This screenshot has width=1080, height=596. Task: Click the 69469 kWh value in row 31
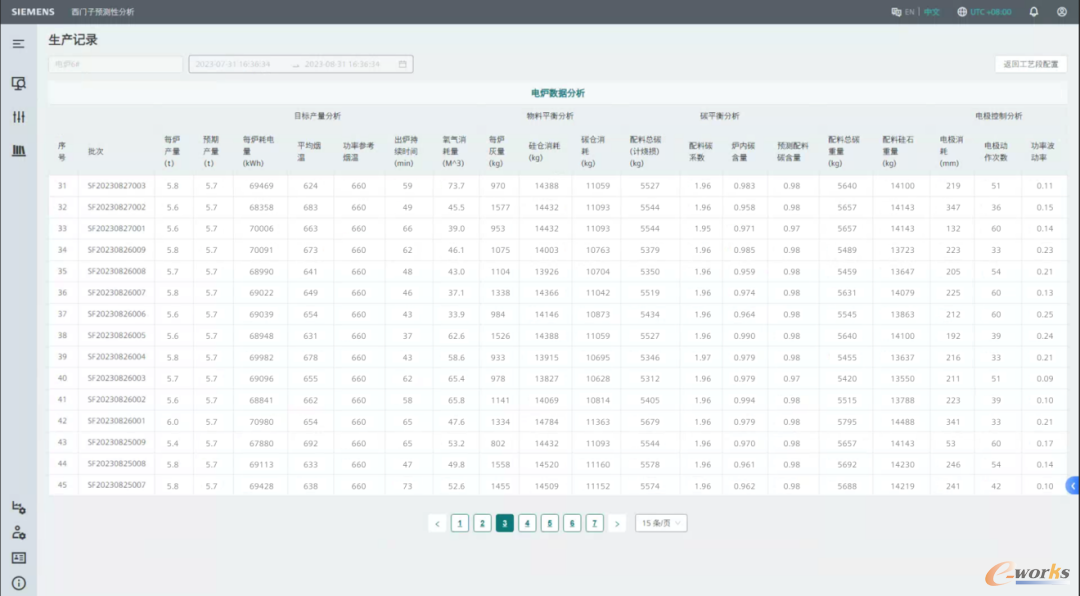tap(261, 185)
